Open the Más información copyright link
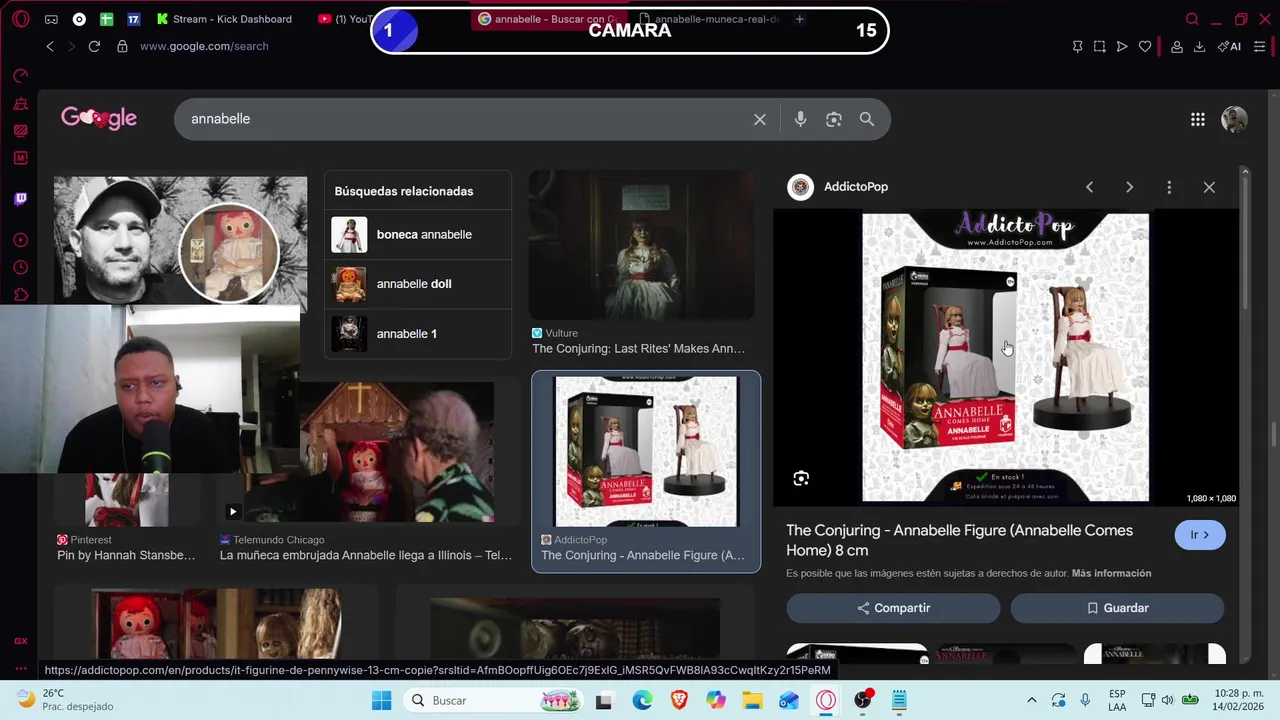Viewport: 1280px width, 720px height. pos(1111,573)
